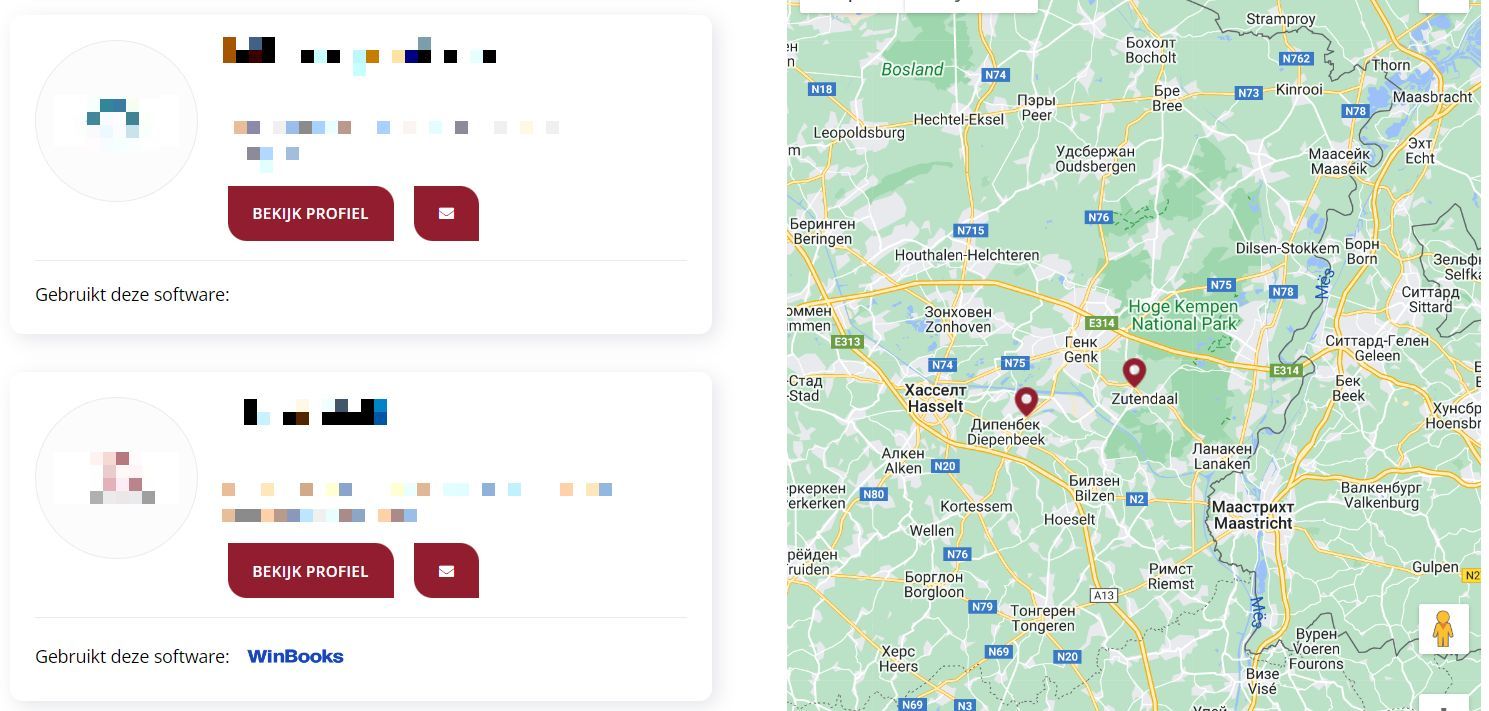Image resolution: width=1489 pixels, height=711 pixels.
Task: Click envelope icon on second listing
Action: pos(446,570)
